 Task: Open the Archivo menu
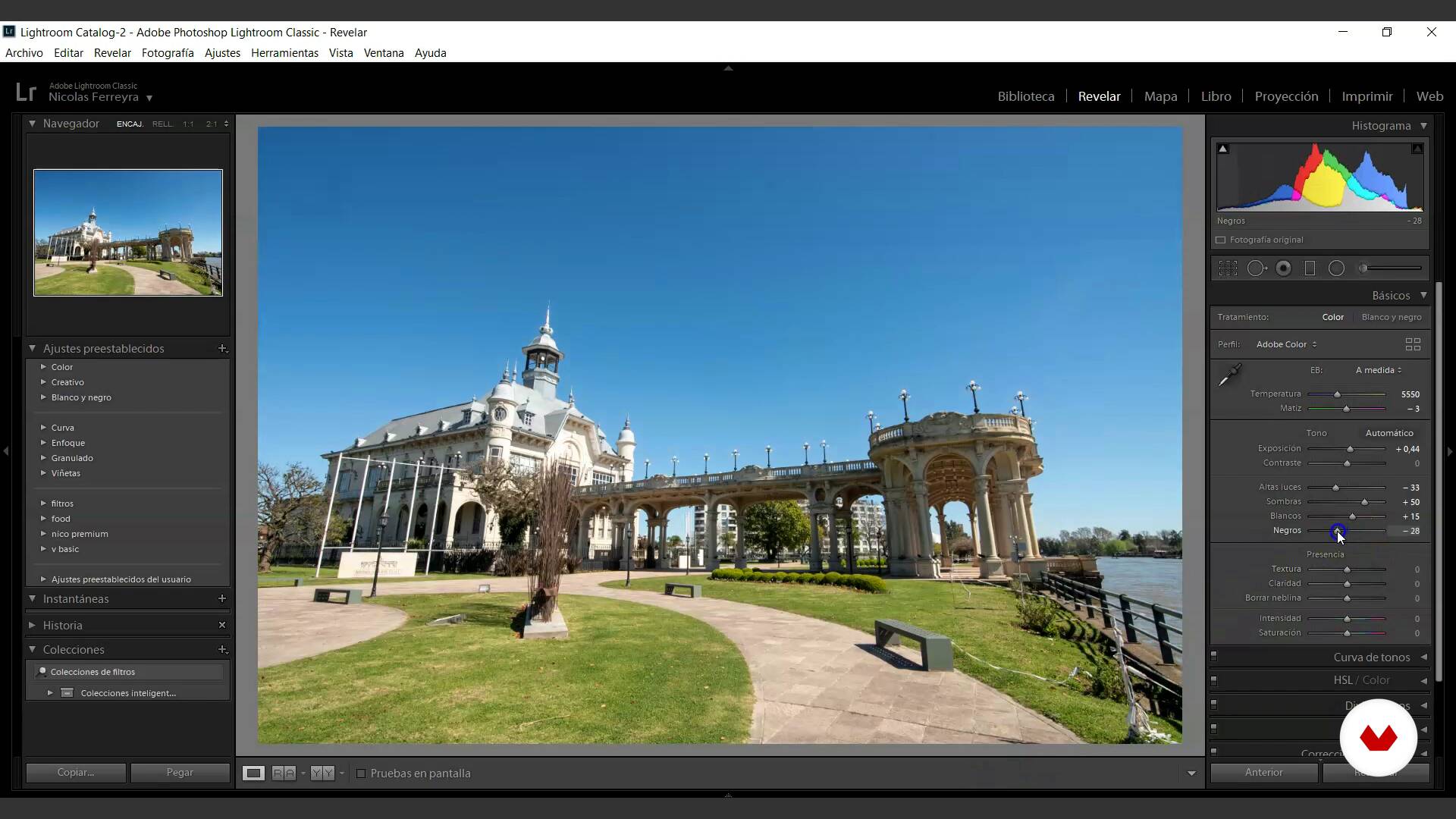(x=24, y=53)
